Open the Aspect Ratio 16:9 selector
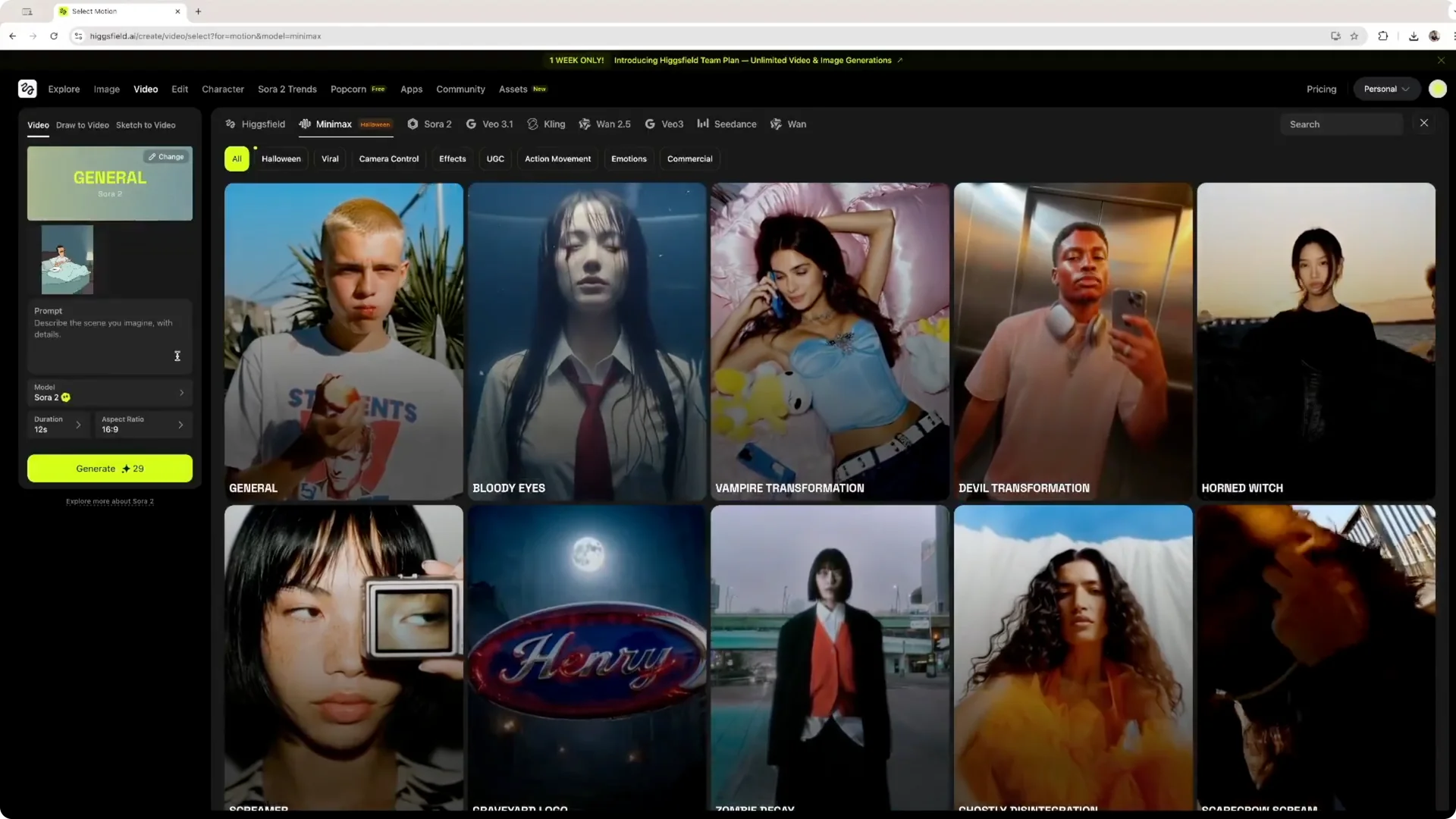The height and width of the screenshot is (819, 1456). click(x=143, y=425)
